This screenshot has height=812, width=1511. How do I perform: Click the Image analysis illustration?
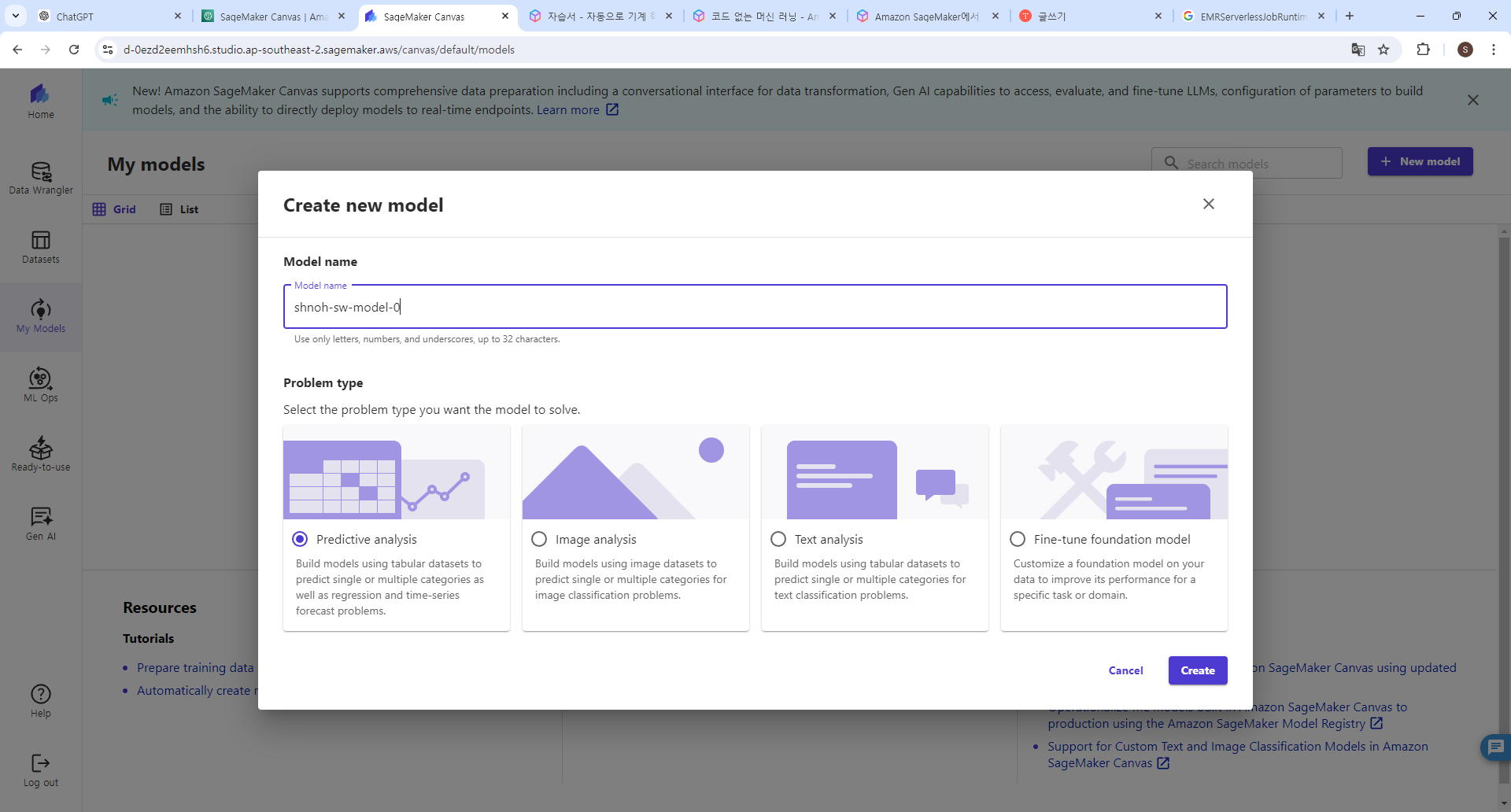pos(636,472)
